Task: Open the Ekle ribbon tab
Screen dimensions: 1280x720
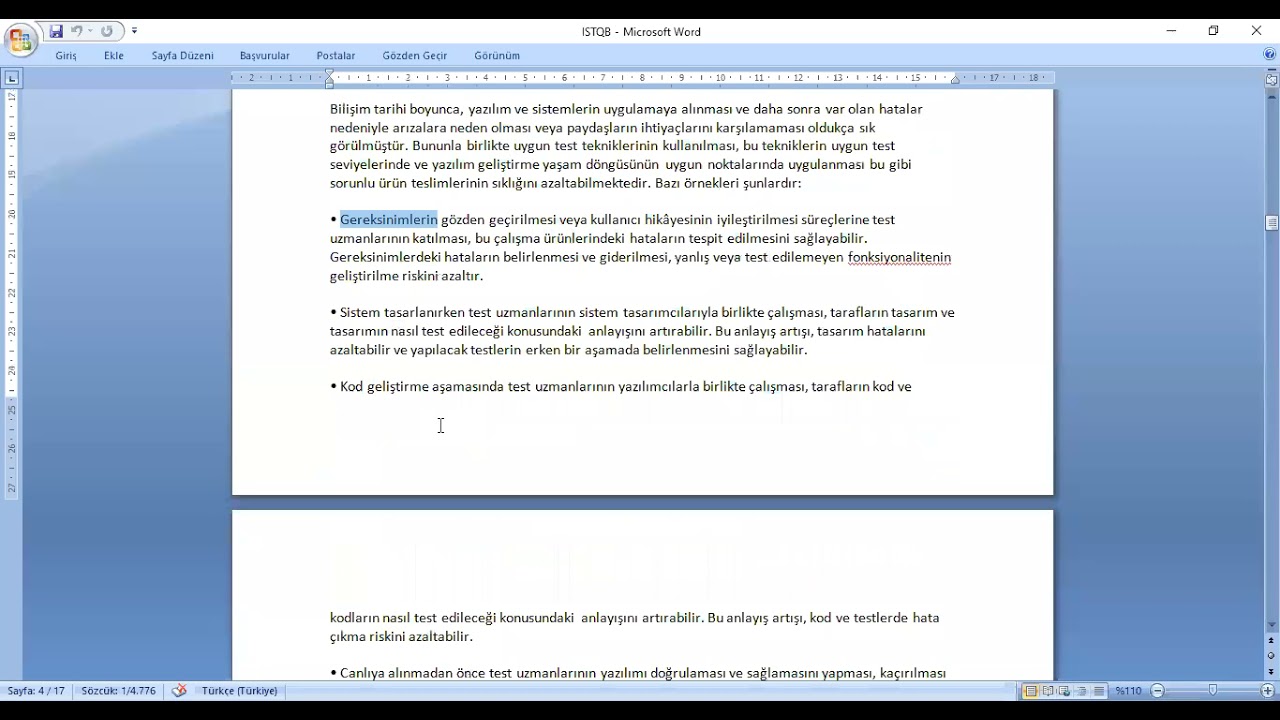Action: tap(114, 56)
